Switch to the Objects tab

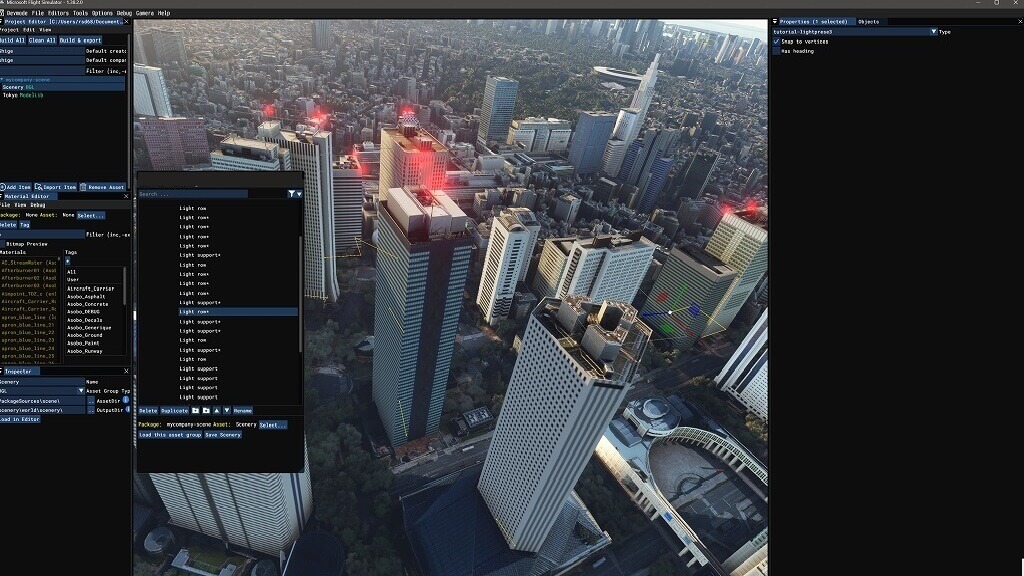coord(869,22)
